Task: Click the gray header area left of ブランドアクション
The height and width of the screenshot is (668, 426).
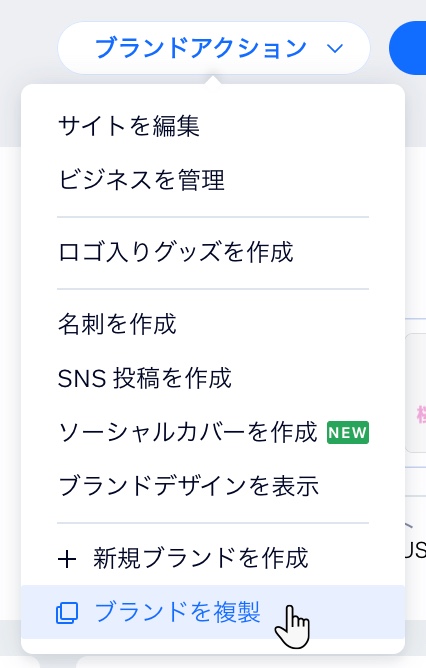Action: coord(28,43)
